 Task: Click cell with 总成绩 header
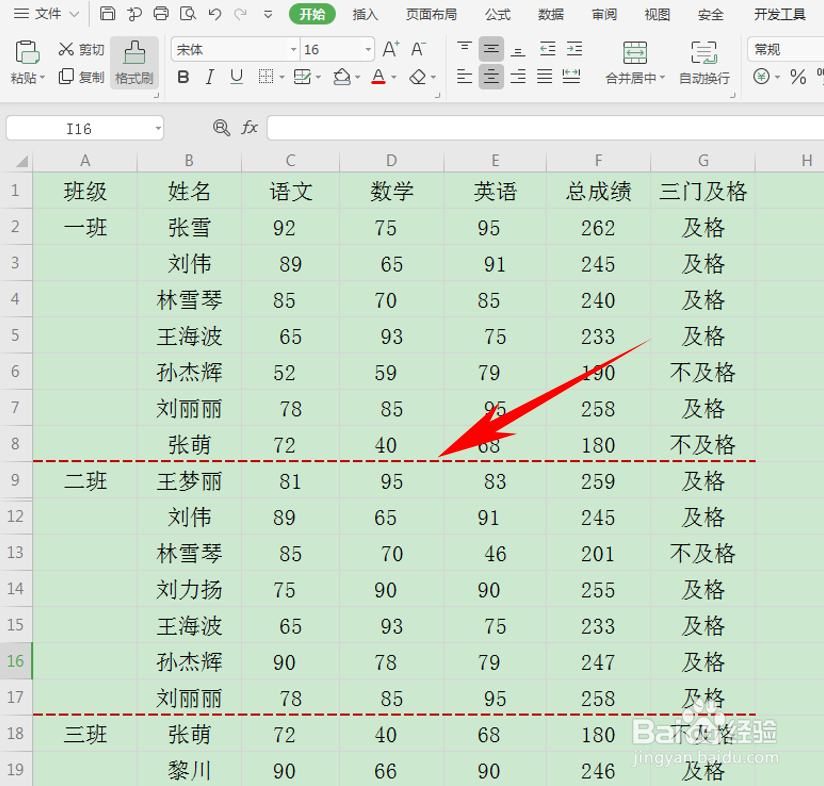click(599, 191)
